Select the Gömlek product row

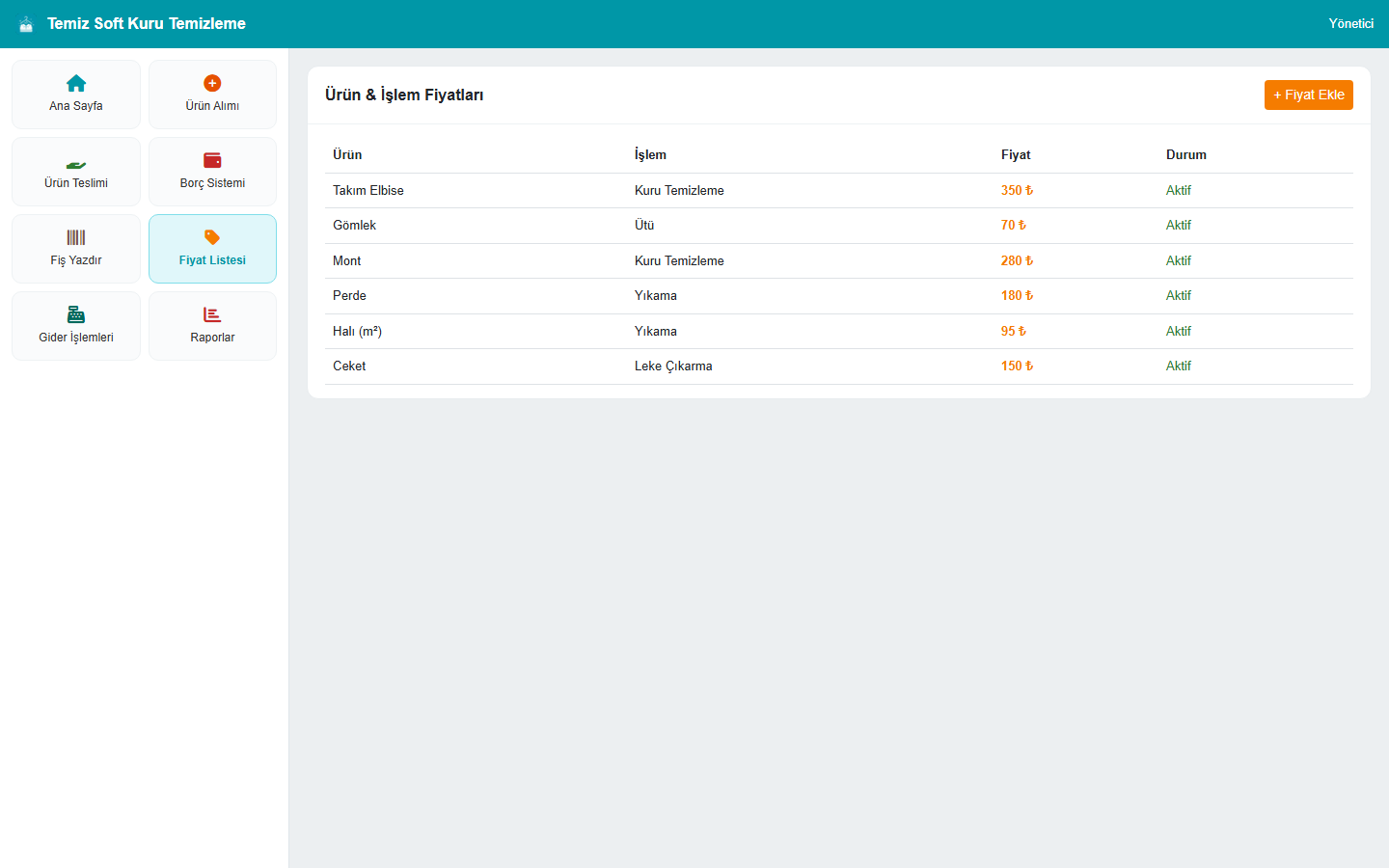pos(839,226)
